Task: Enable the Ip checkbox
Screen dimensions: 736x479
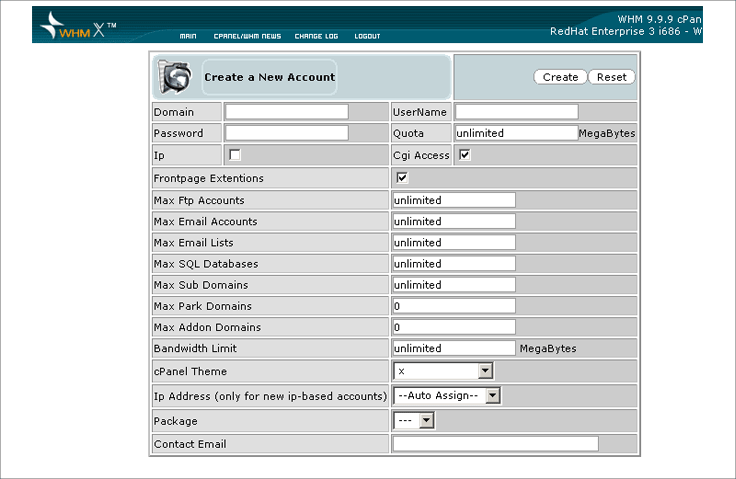Action: tap(235, 155)
